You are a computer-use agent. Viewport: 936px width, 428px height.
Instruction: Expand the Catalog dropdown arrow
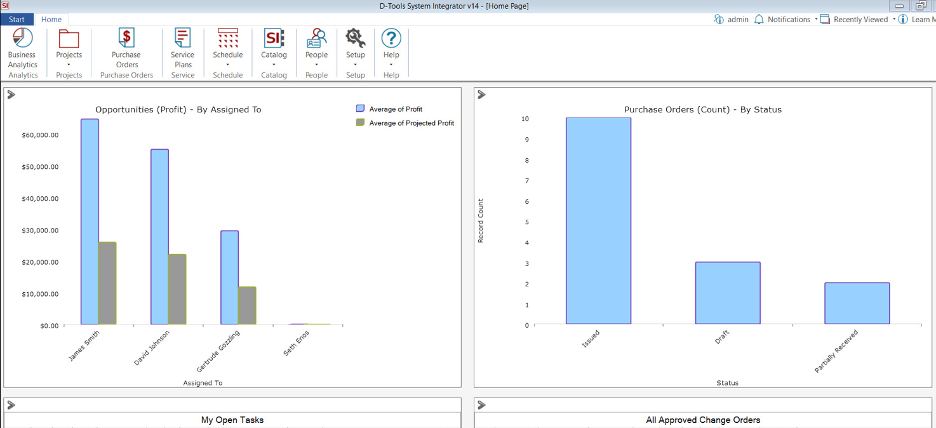(x=273, y=64)
